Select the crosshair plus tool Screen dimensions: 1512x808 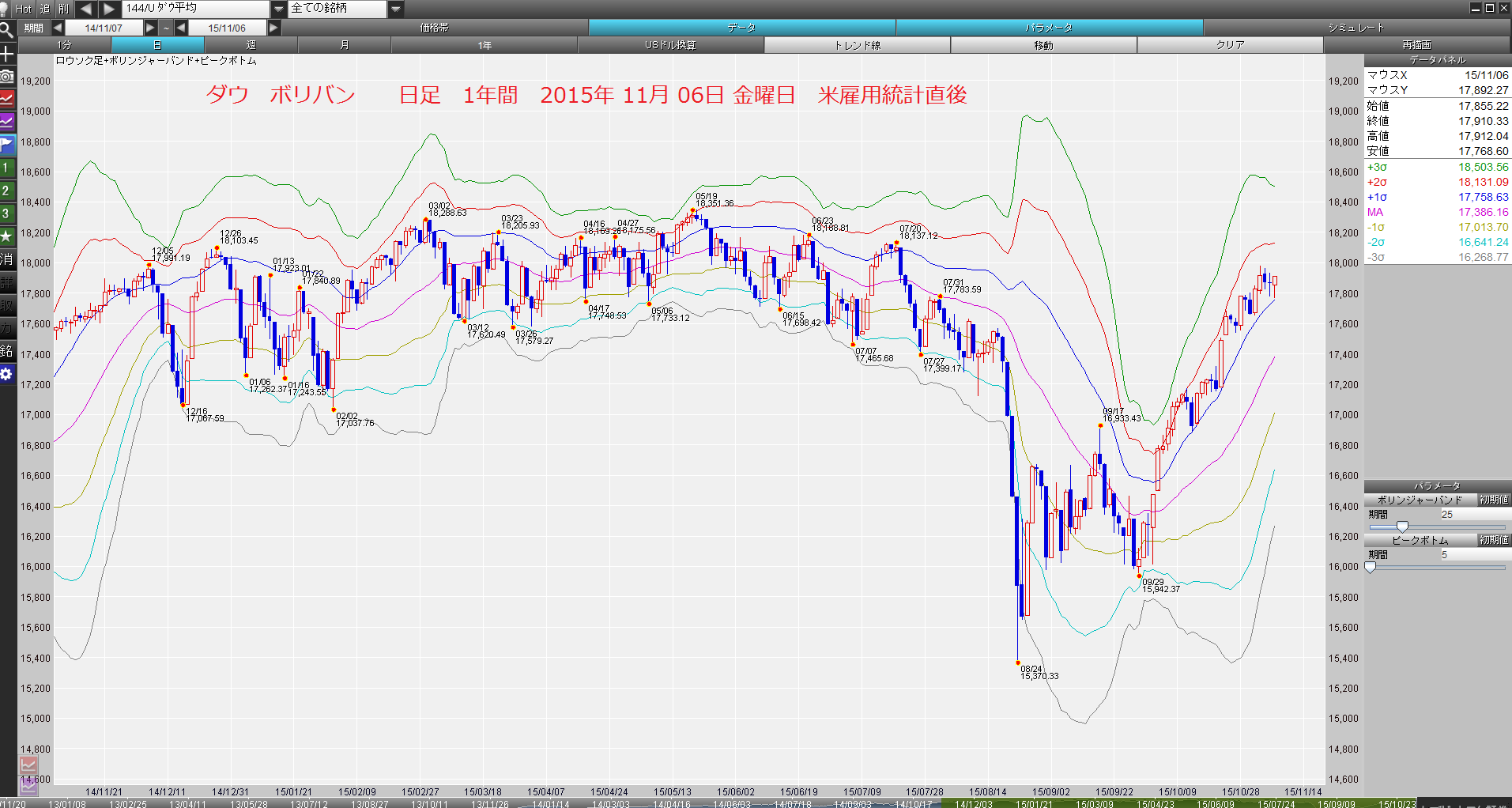[6, 54]
